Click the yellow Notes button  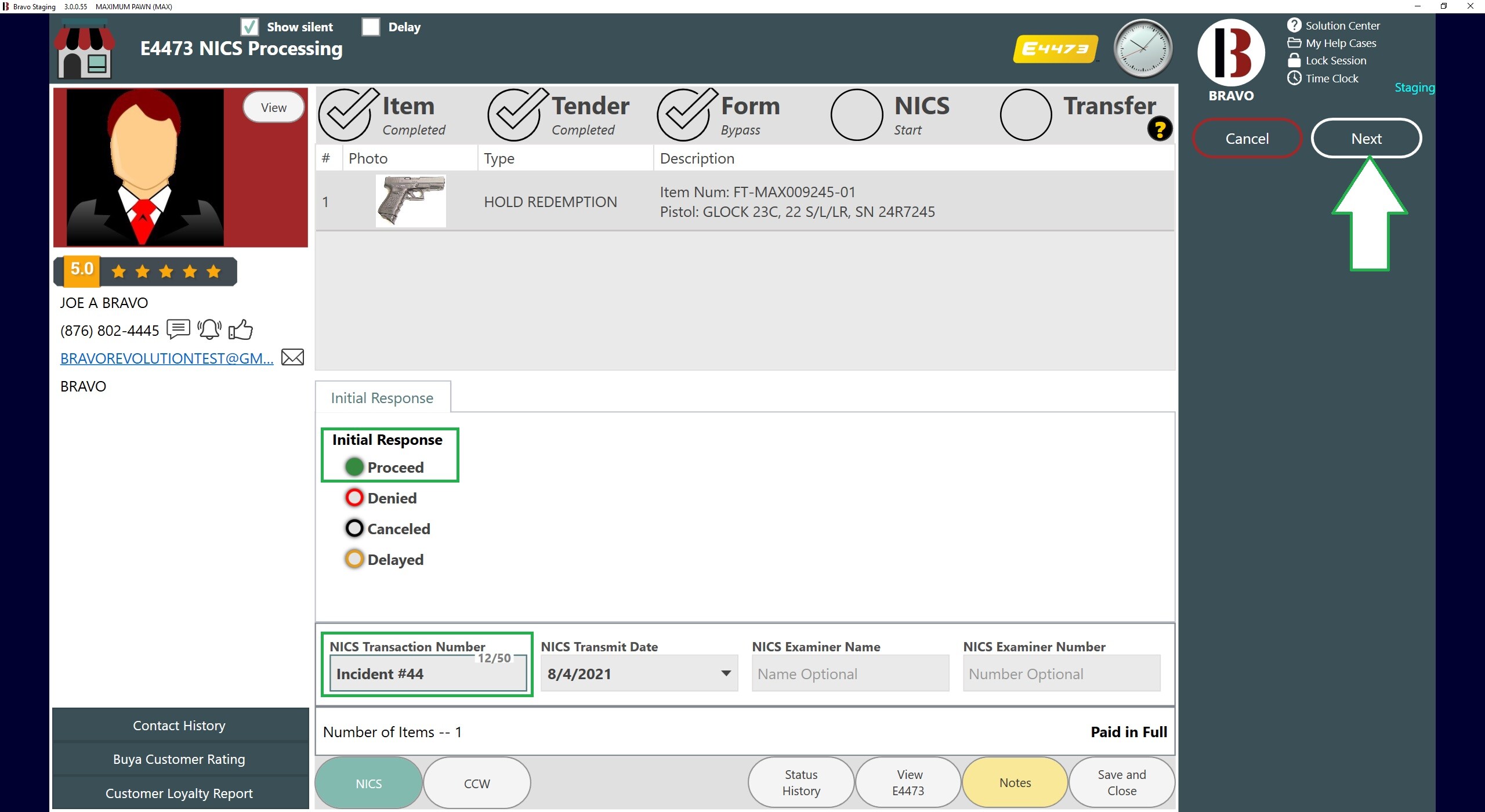pyautogui.click(x=1015, y=782)
